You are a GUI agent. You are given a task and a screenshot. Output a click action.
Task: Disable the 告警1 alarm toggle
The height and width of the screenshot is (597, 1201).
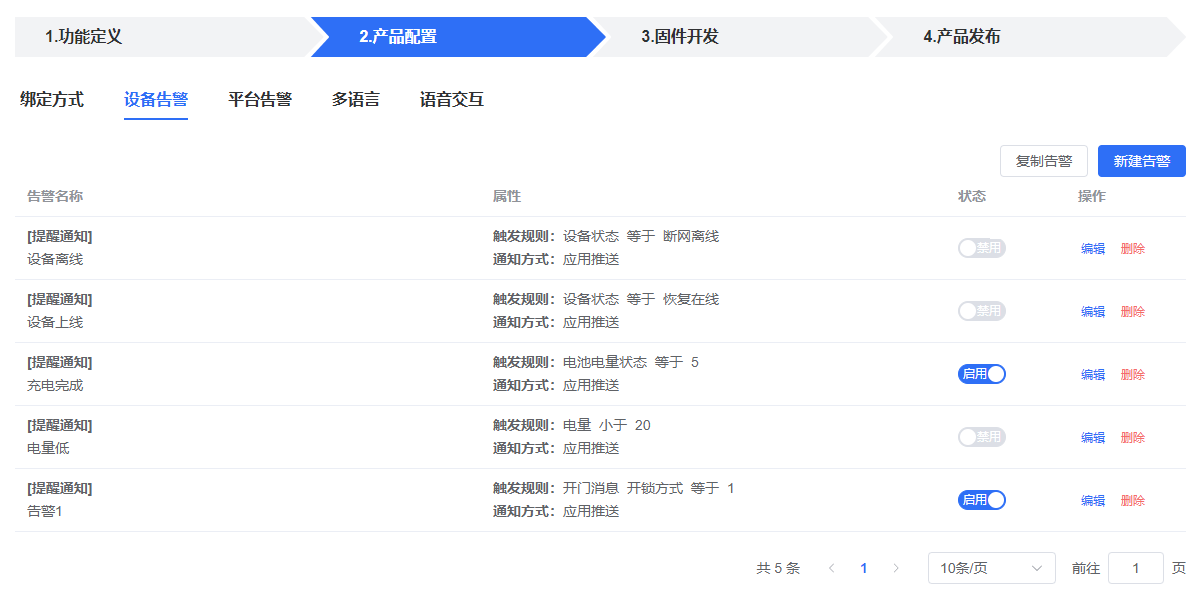(981, 499)
